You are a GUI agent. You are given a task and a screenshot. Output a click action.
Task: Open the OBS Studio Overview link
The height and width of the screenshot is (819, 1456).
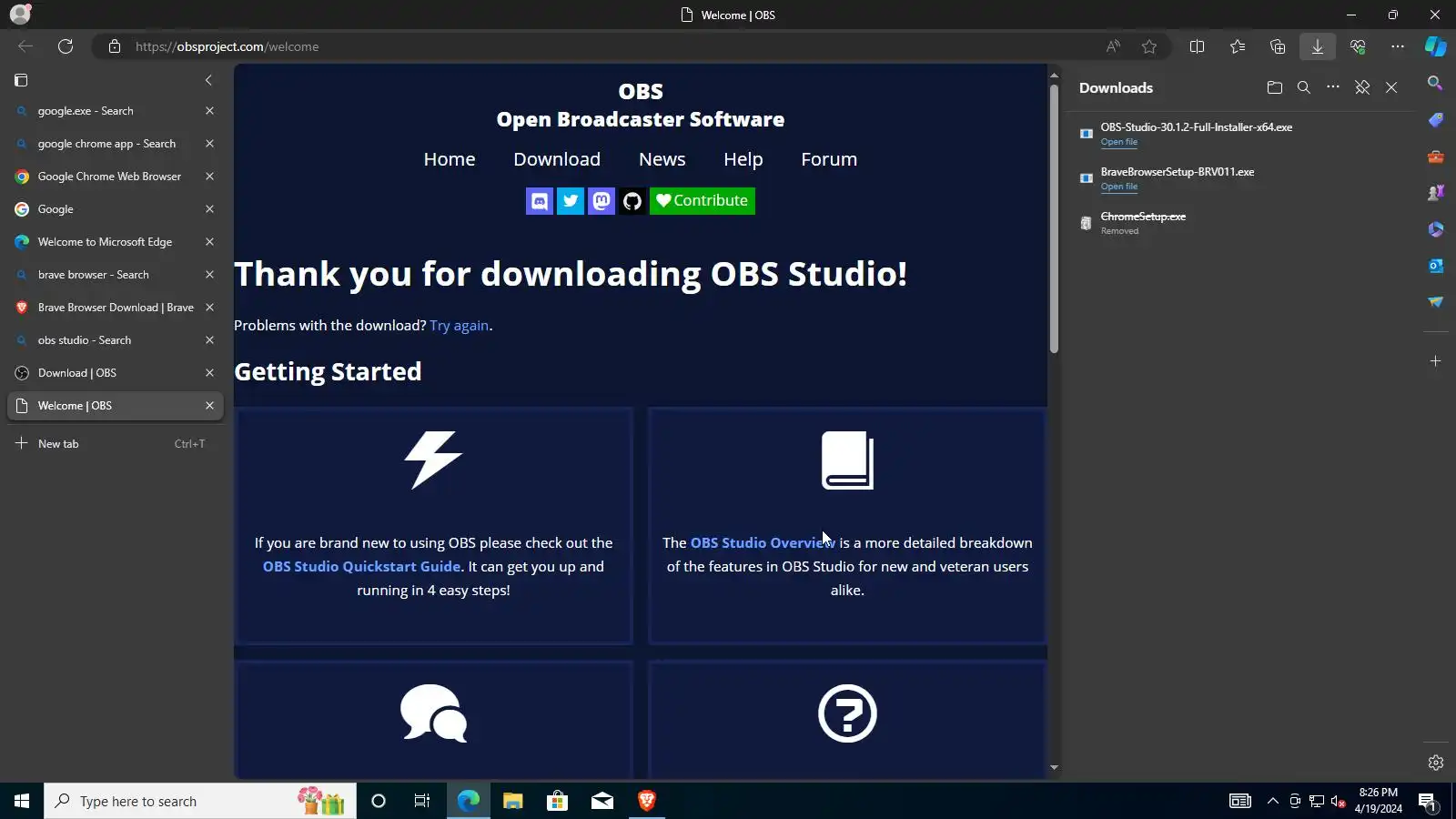point(763,542)
